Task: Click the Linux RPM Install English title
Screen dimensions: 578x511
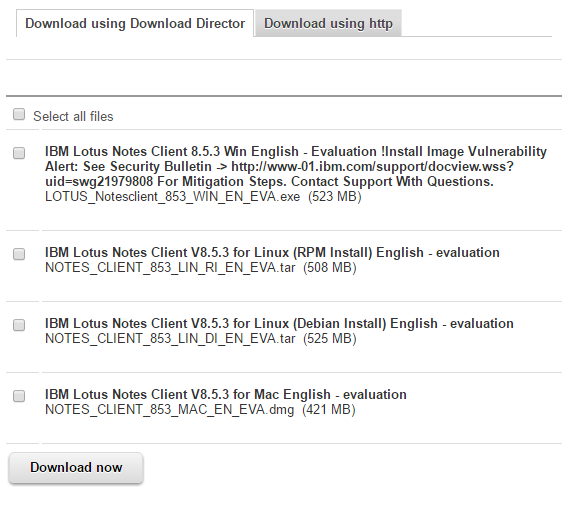Action: tap(272, 253)
